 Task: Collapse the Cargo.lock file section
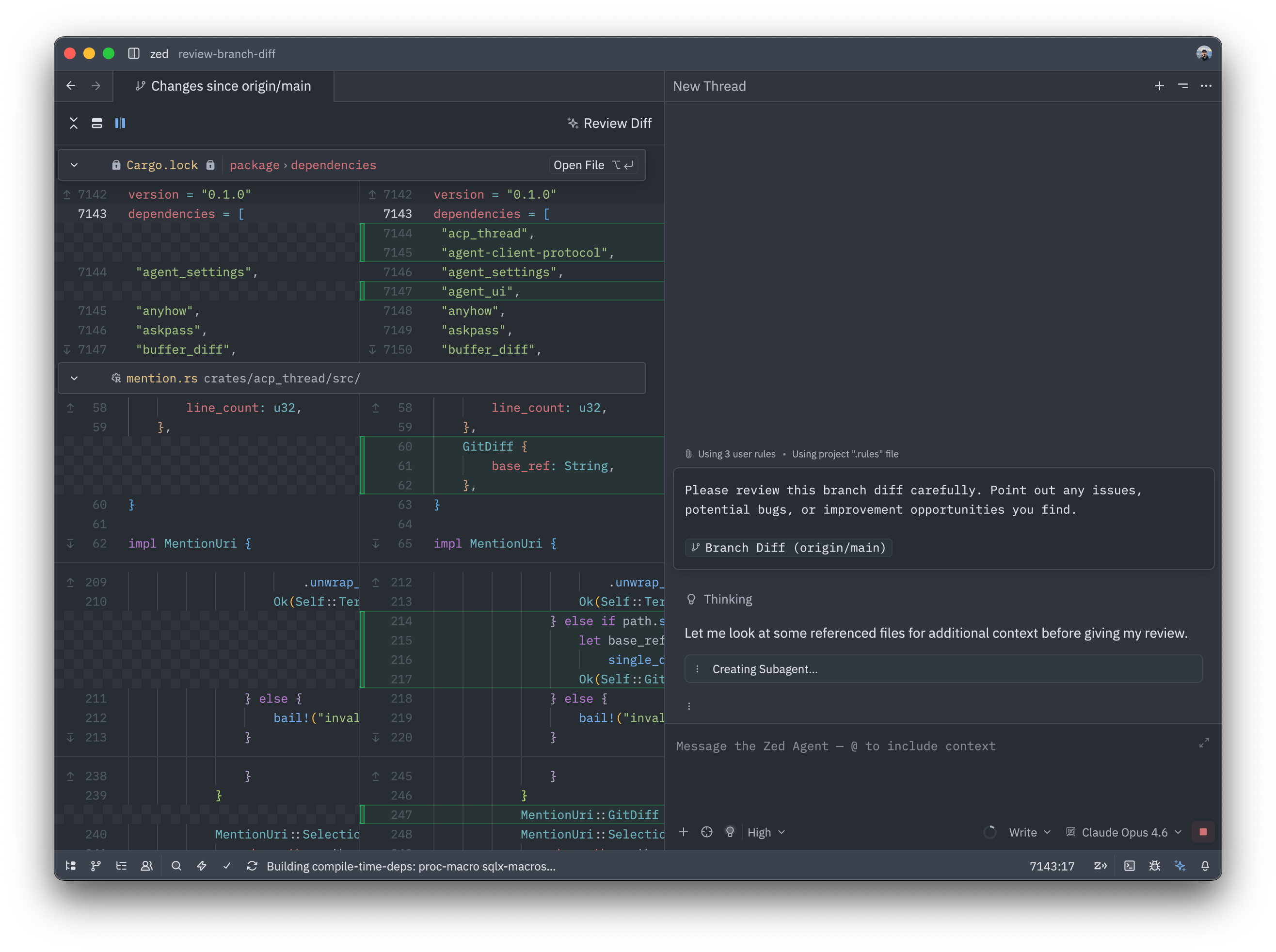tap(74, 165)
